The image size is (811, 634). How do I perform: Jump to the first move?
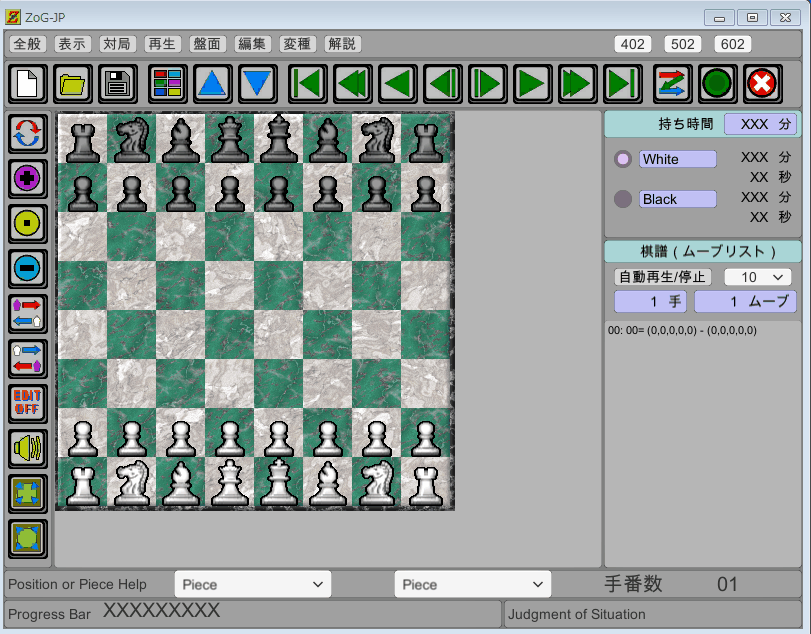pyautogui.click(x=308, y=83)
